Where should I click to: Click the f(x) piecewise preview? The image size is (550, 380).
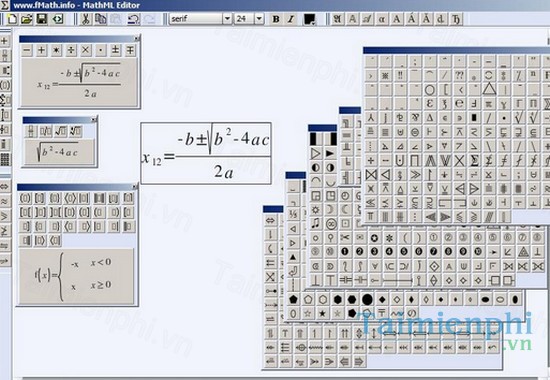76,276
